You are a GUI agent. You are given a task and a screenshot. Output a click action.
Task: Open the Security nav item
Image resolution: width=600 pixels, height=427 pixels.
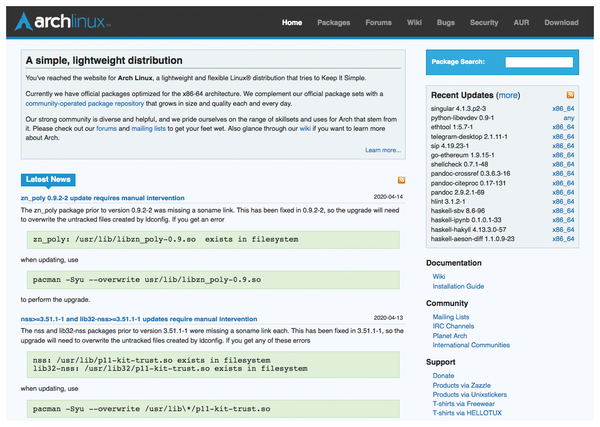click(x=484, y=23)
